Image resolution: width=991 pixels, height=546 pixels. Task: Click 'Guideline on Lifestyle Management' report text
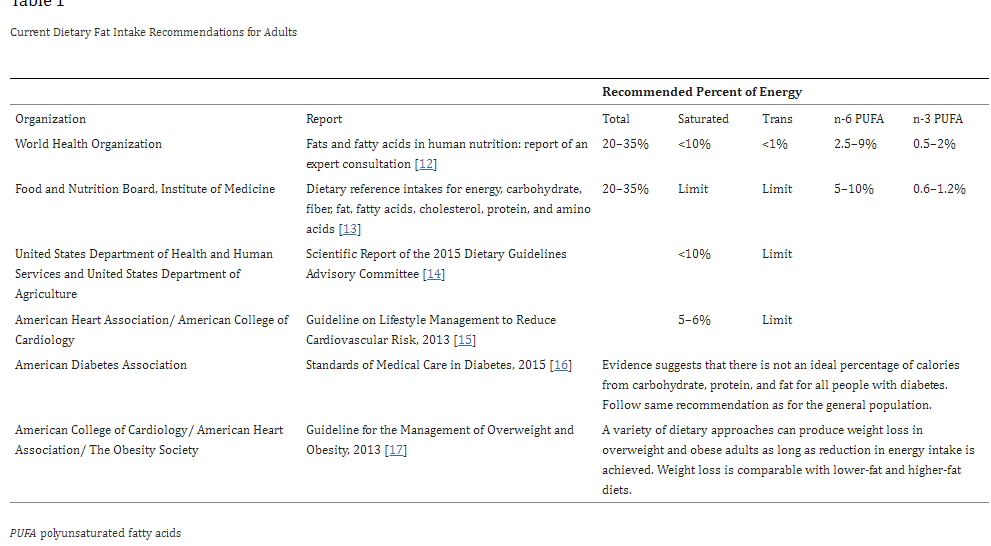point(431,330)
